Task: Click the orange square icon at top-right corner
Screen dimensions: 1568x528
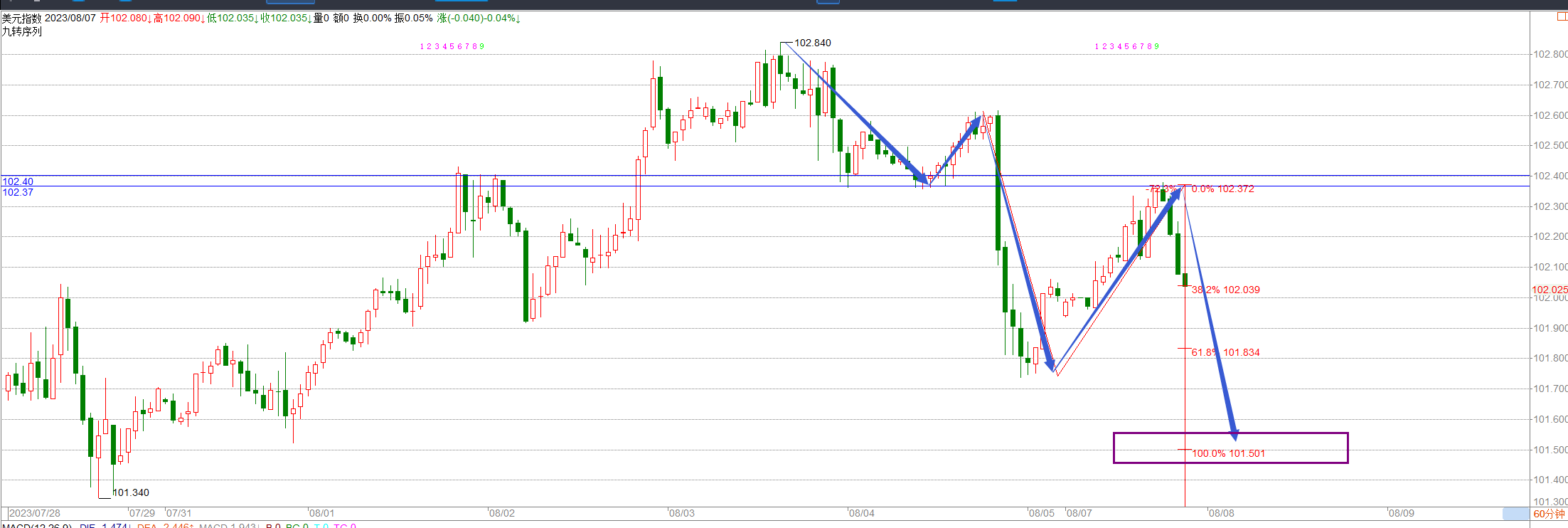Action: point(1562,17)
